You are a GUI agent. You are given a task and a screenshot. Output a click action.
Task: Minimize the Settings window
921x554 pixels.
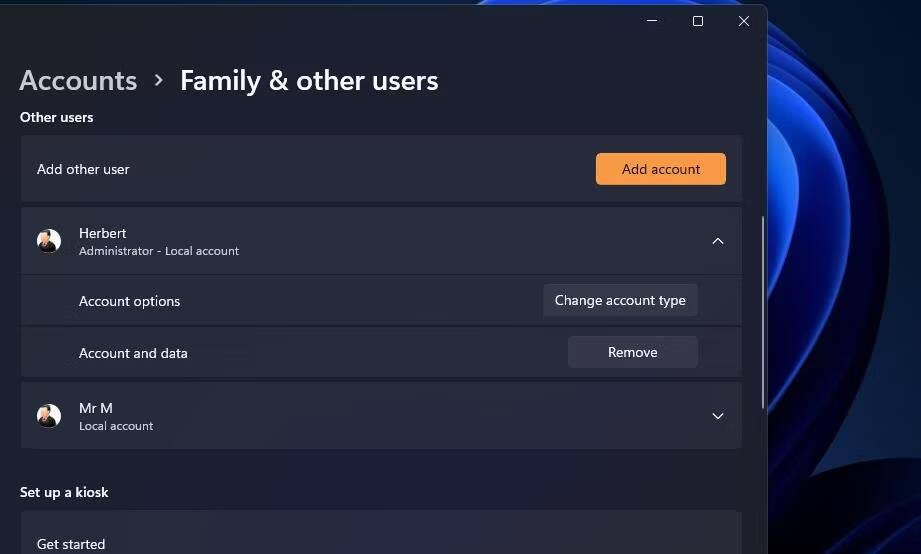[652, 21]
